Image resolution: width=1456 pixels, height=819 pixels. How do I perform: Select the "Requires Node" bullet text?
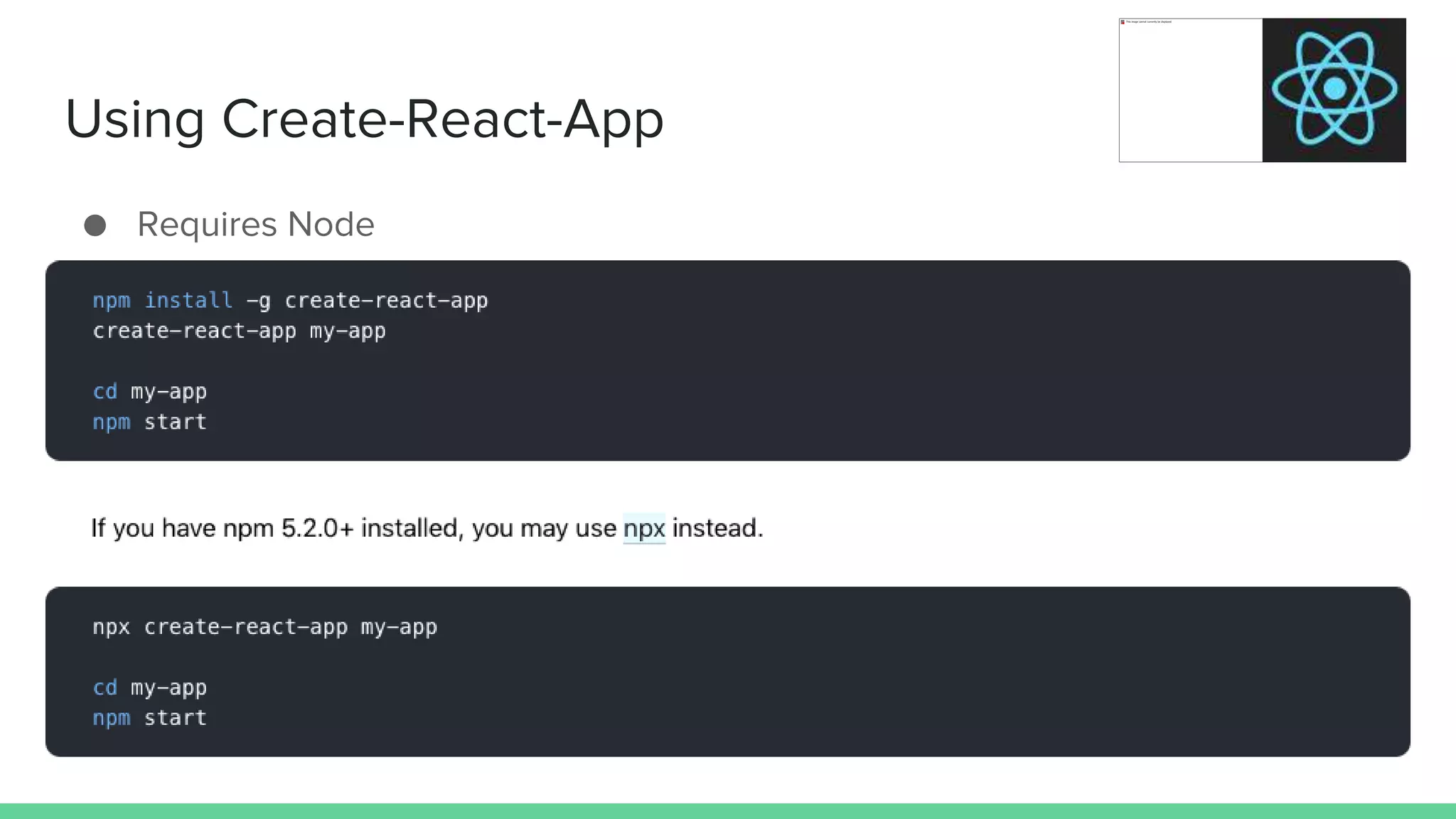pos(256,225)
